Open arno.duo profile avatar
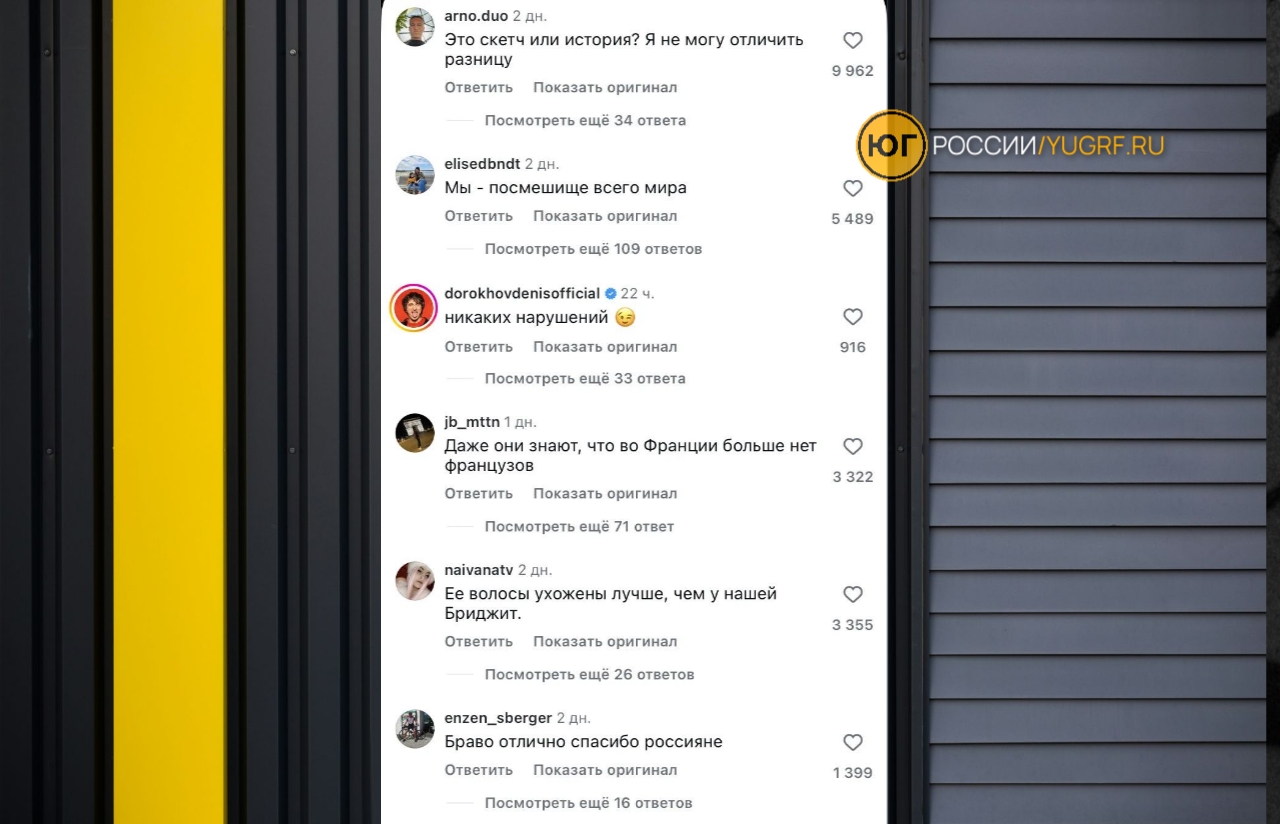 (414, 27)
